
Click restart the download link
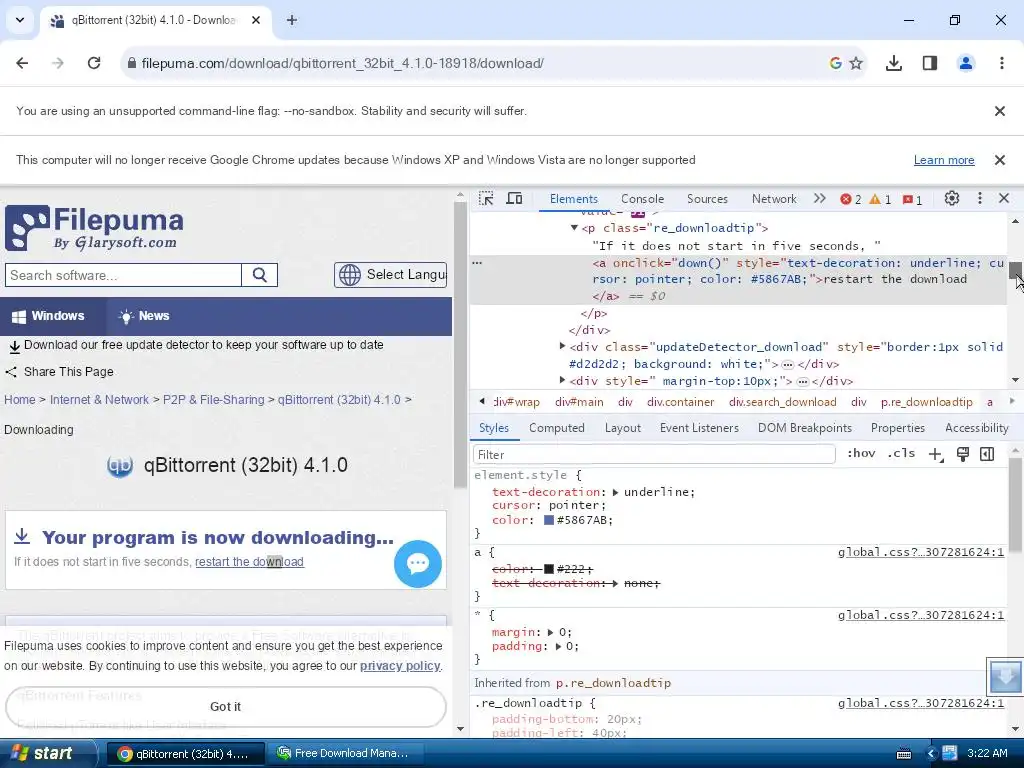249,562
